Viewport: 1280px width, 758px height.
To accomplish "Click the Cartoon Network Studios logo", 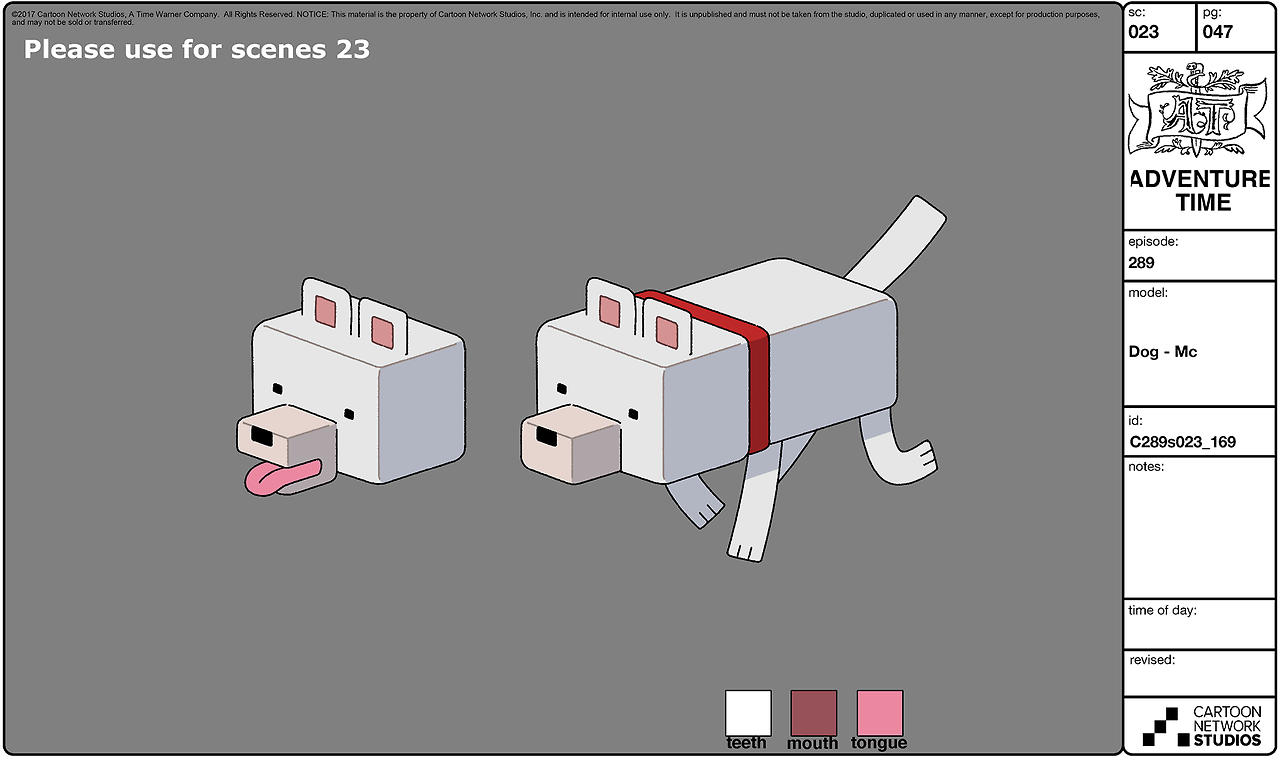I will [x=1202, y=727].
